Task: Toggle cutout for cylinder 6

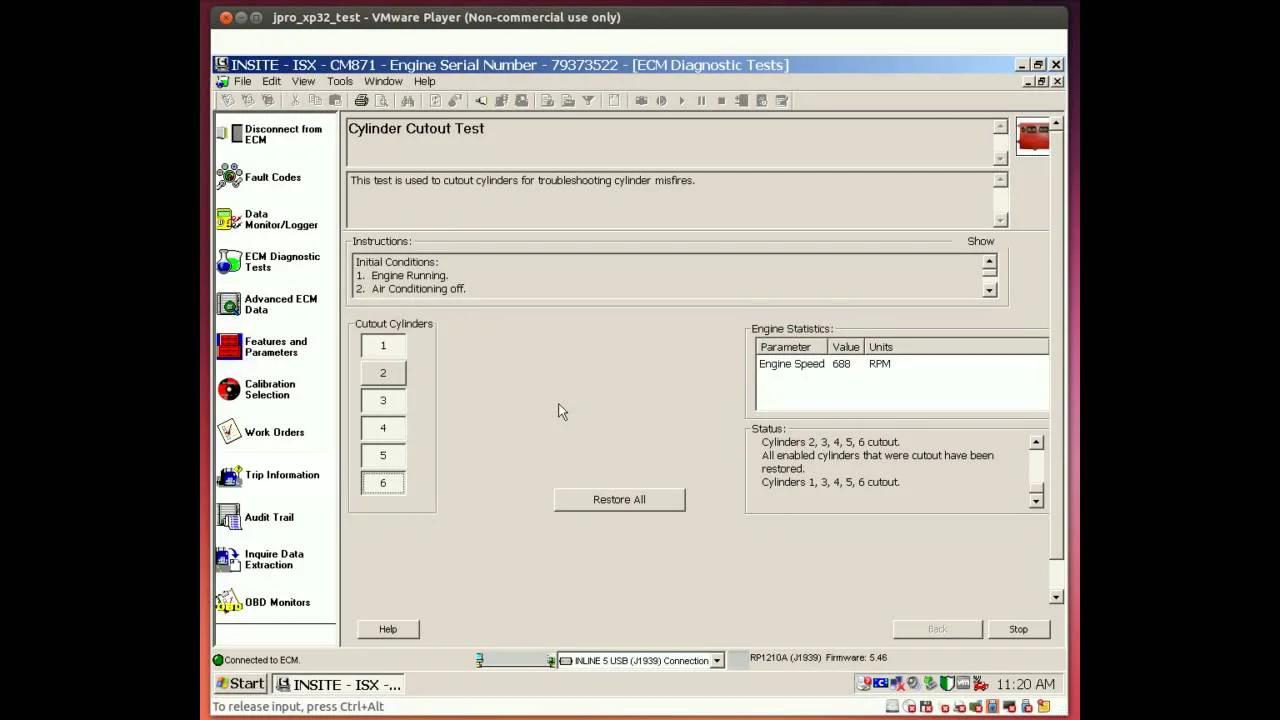Action: click(x=383, y=483)
